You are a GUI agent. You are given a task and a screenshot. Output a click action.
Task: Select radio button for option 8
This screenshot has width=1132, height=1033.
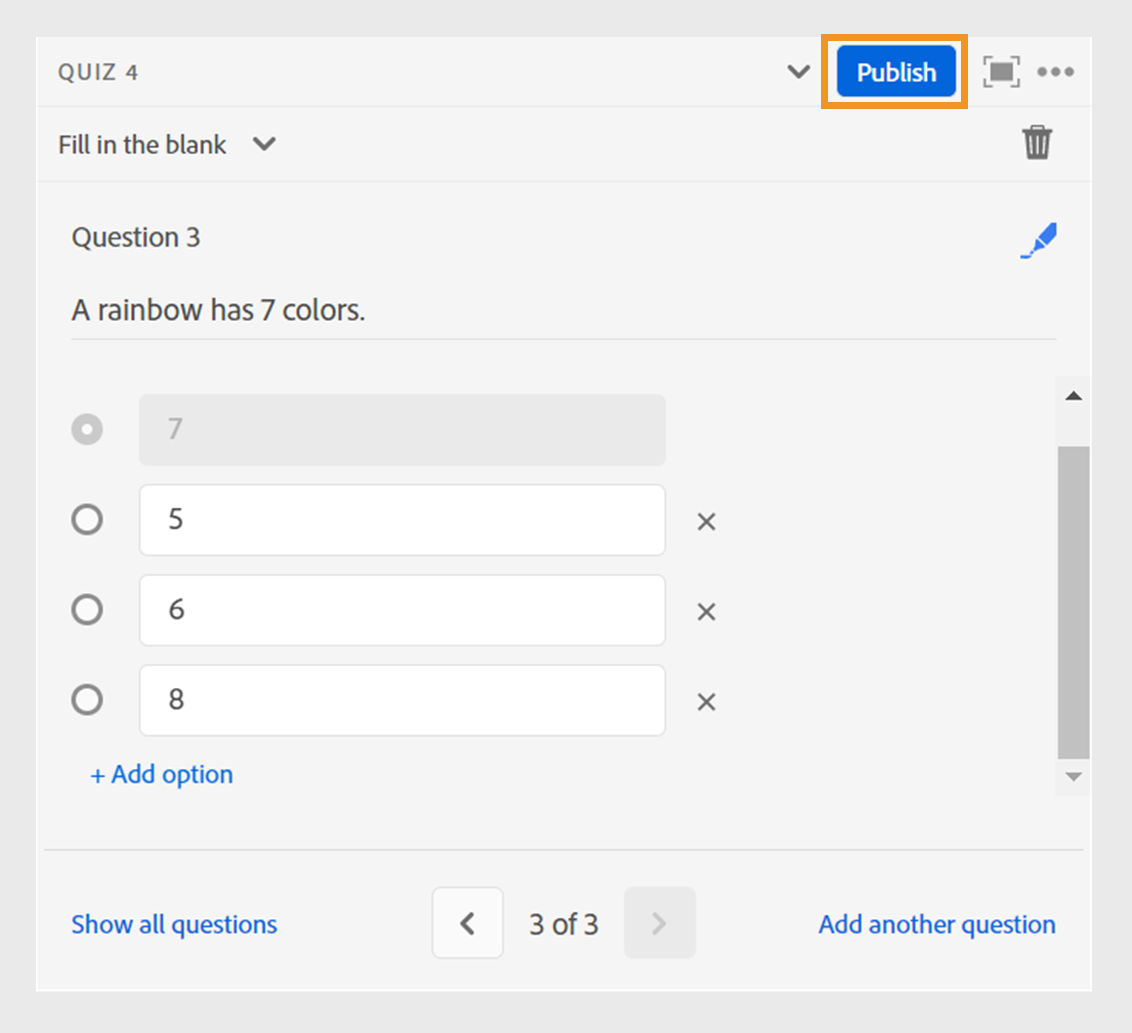[x=87, y=700]
